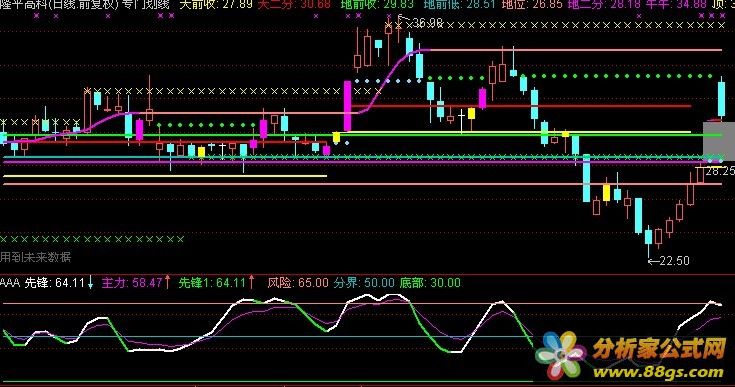The width and height of the screenshot is (735, 387).
Task: Click the tall magenta candlestick in the chart
Action: pos(347,106)
